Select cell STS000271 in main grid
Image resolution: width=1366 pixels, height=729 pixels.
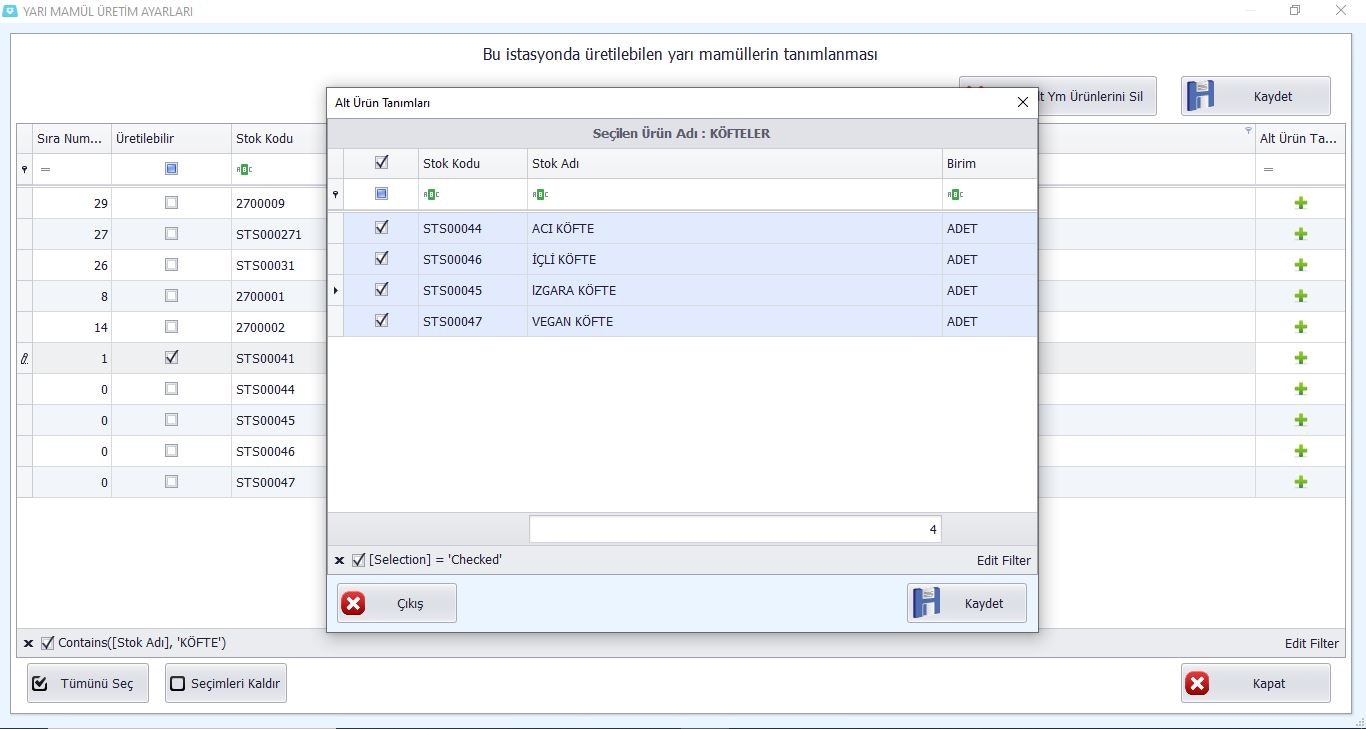pyautogui.click(x=279, y=234)
